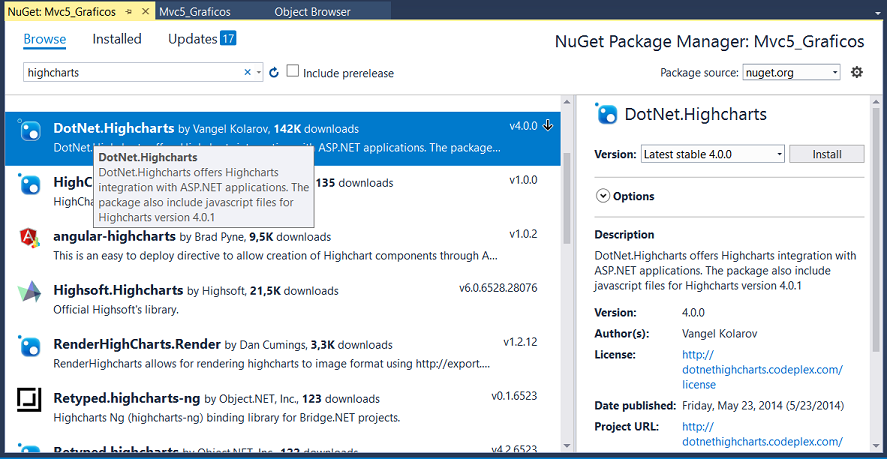This screenshot has height=459, width=887.
Task: Click the v6.0.6528.28076 version text
Action: tap(498, 288)
